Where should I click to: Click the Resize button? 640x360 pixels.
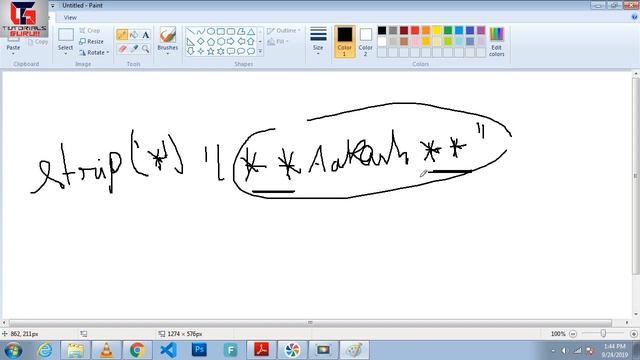(91, 42)
